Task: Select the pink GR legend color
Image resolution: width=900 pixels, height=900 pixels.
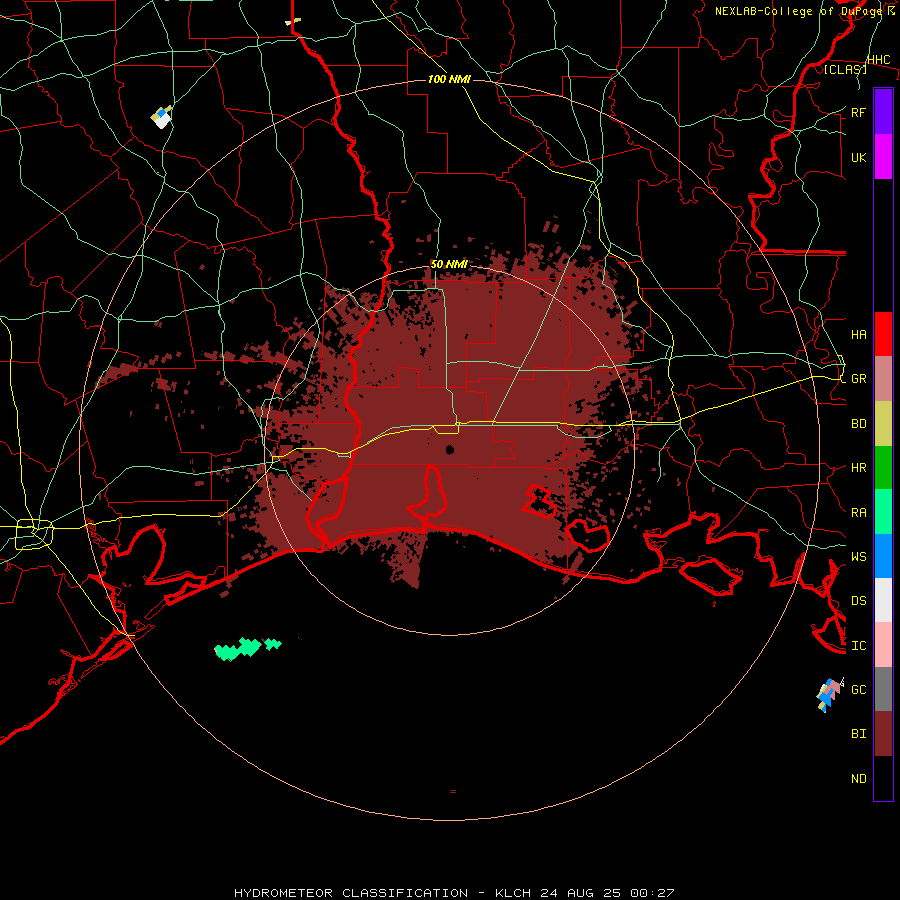Action: [x=883, y=379]
